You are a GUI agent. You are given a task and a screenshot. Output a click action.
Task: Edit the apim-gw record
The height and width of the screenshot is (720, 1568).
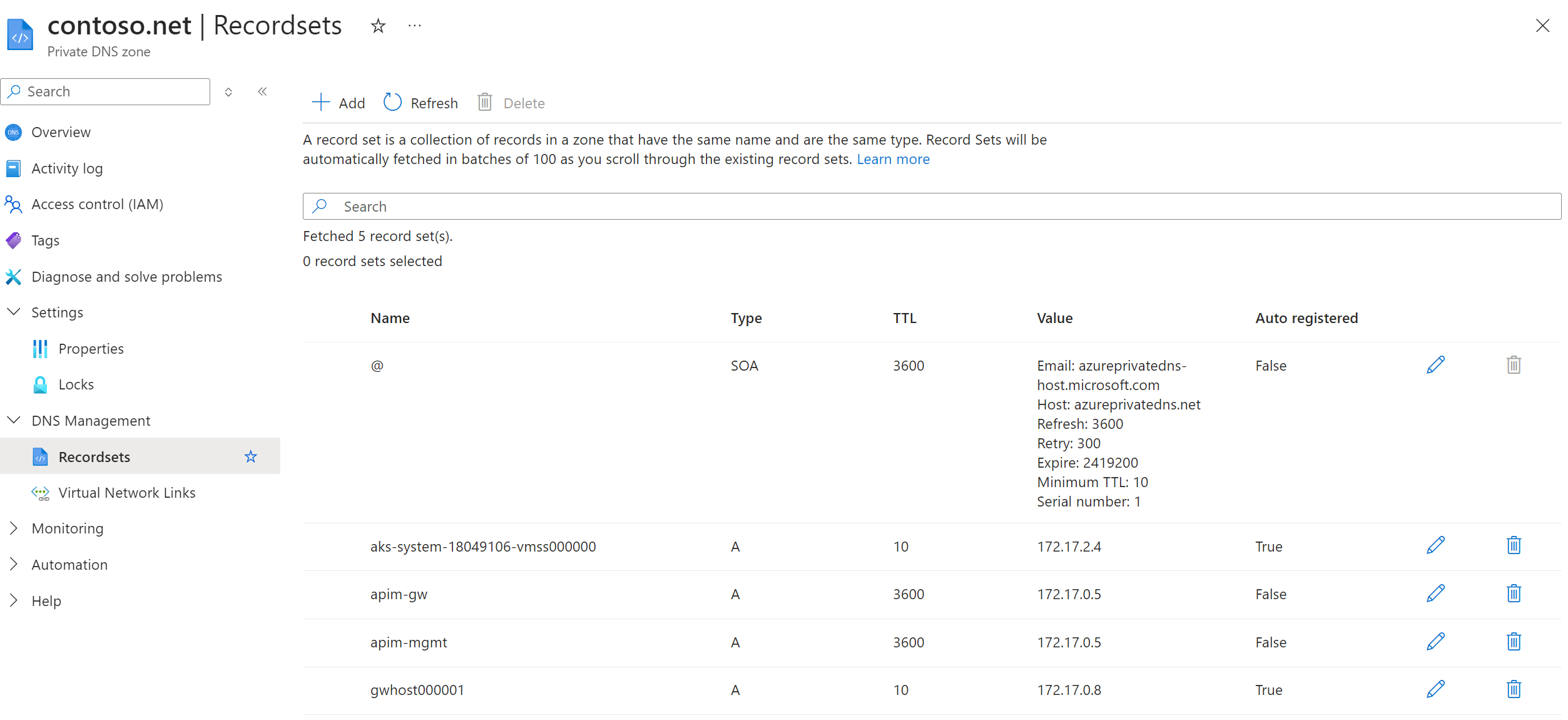[1435, 594]
